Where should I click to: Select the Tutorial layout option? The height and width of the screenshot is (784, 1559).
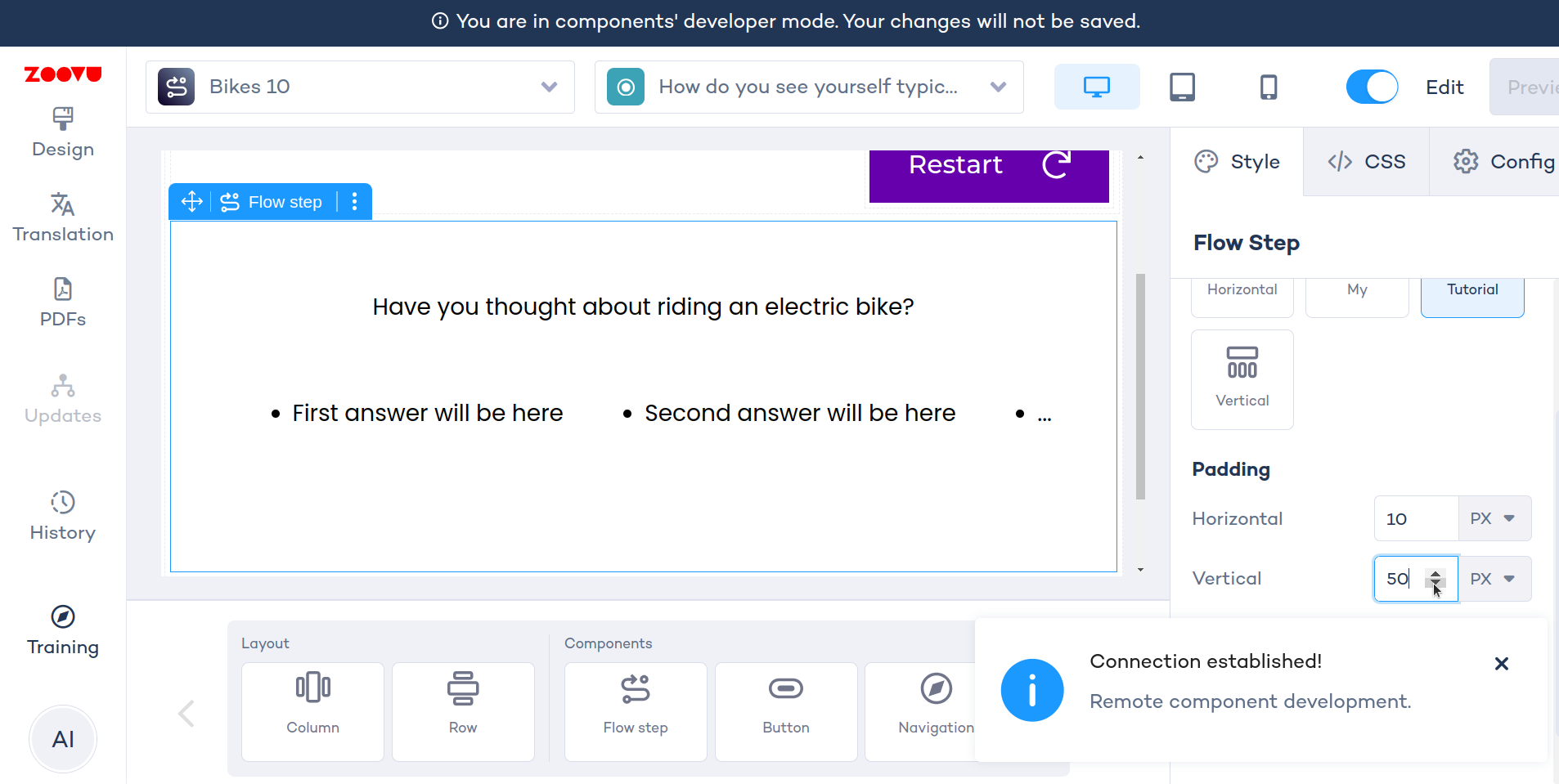click(1471, 294)
